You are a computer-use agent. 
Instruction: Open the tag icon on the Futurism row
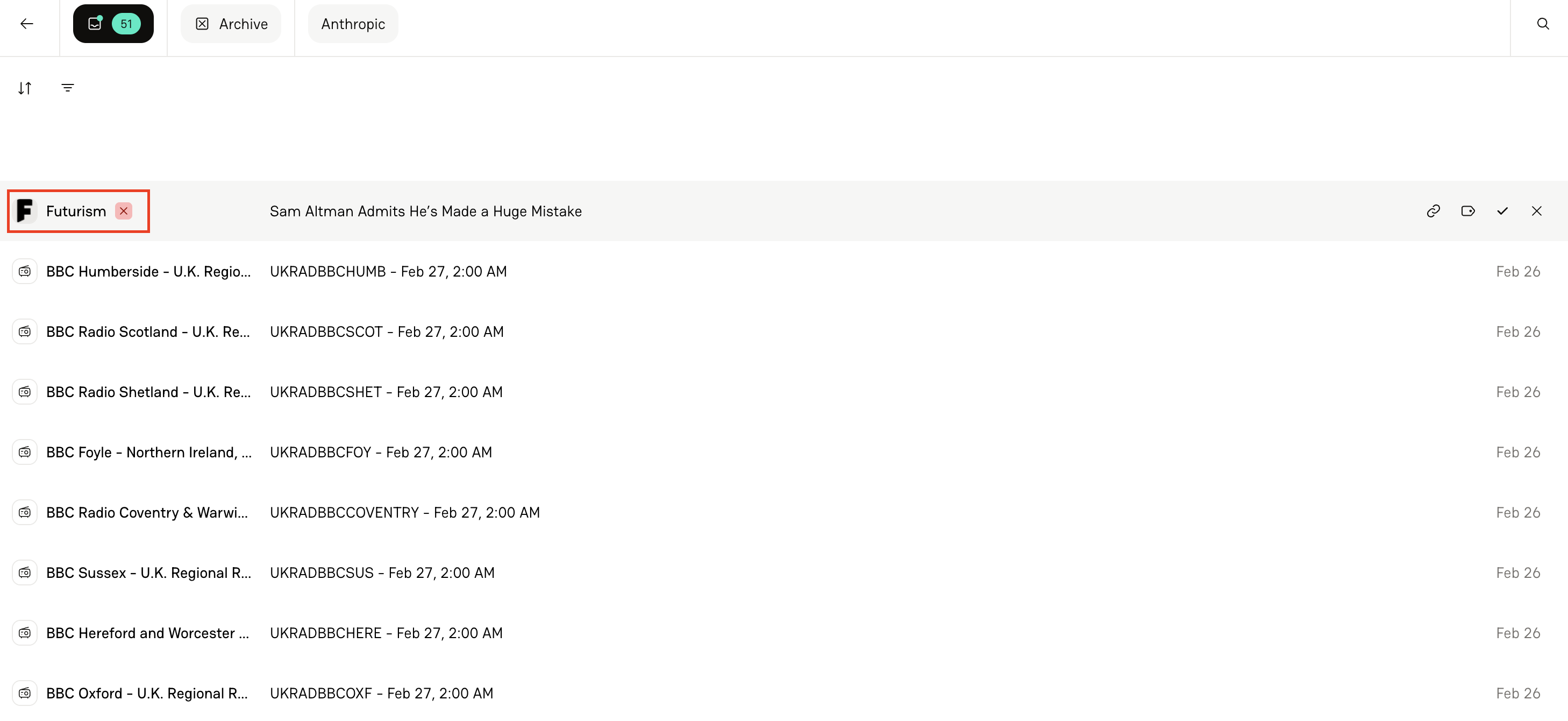point(1468,211)
